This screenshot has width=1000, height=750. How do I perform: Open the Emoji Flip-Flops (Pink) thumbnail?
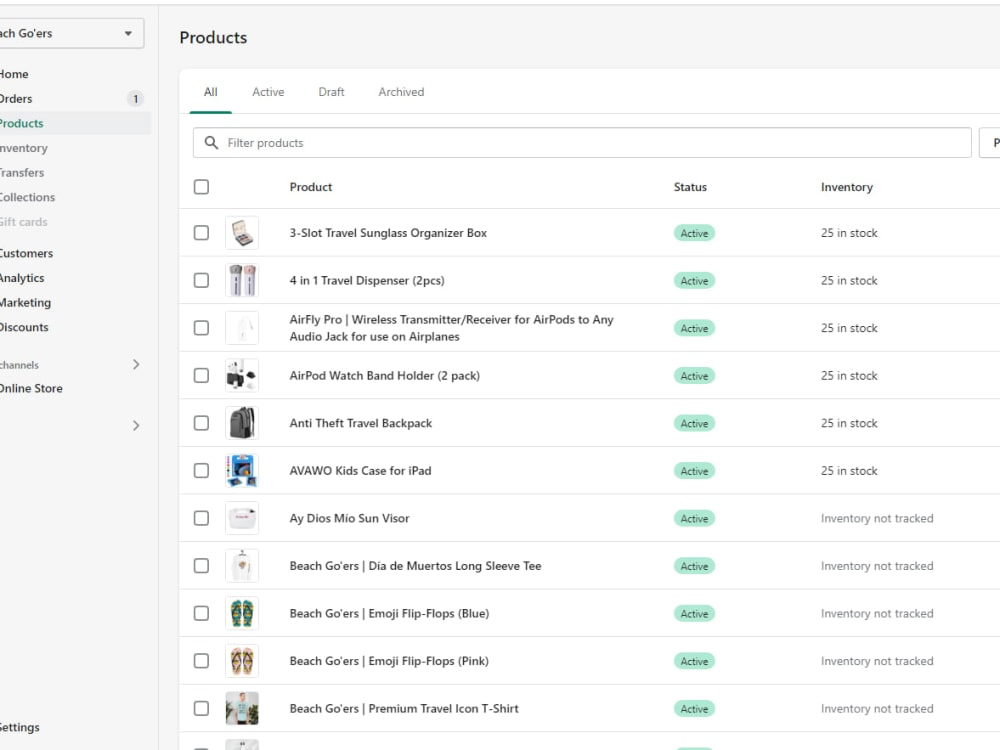tap(242, 661)
